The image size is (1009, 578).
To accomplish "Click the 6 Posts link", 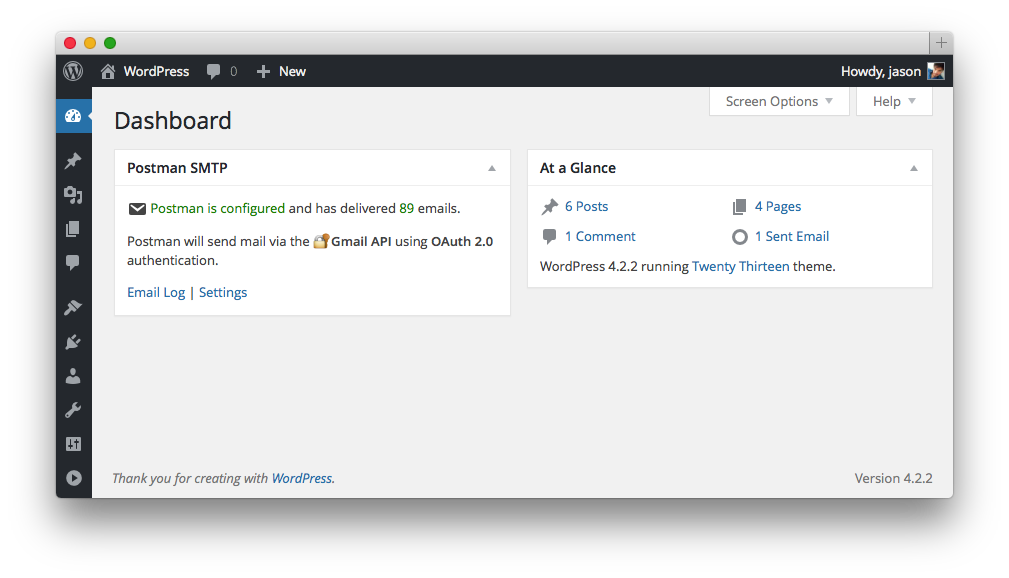I will [586, 206].
